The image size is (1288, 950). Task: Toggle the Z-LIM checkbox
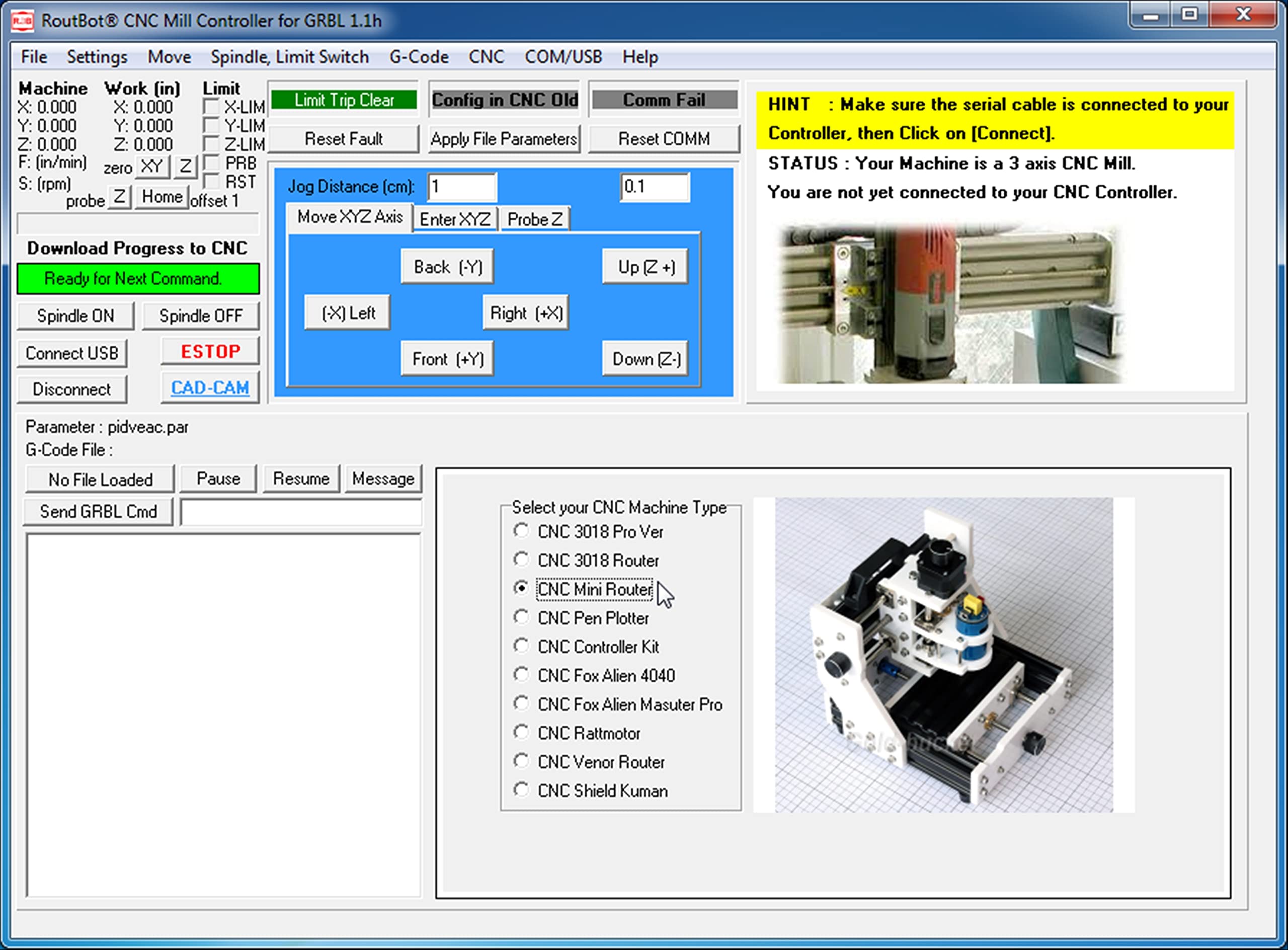212,144
